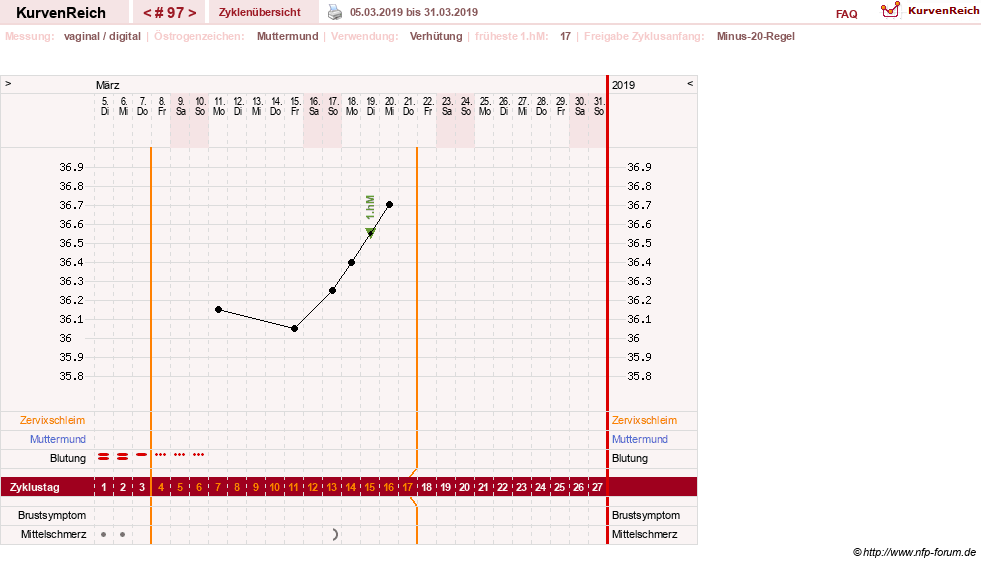
Task: Click the date header '31. So'
Action: (599, 106)
